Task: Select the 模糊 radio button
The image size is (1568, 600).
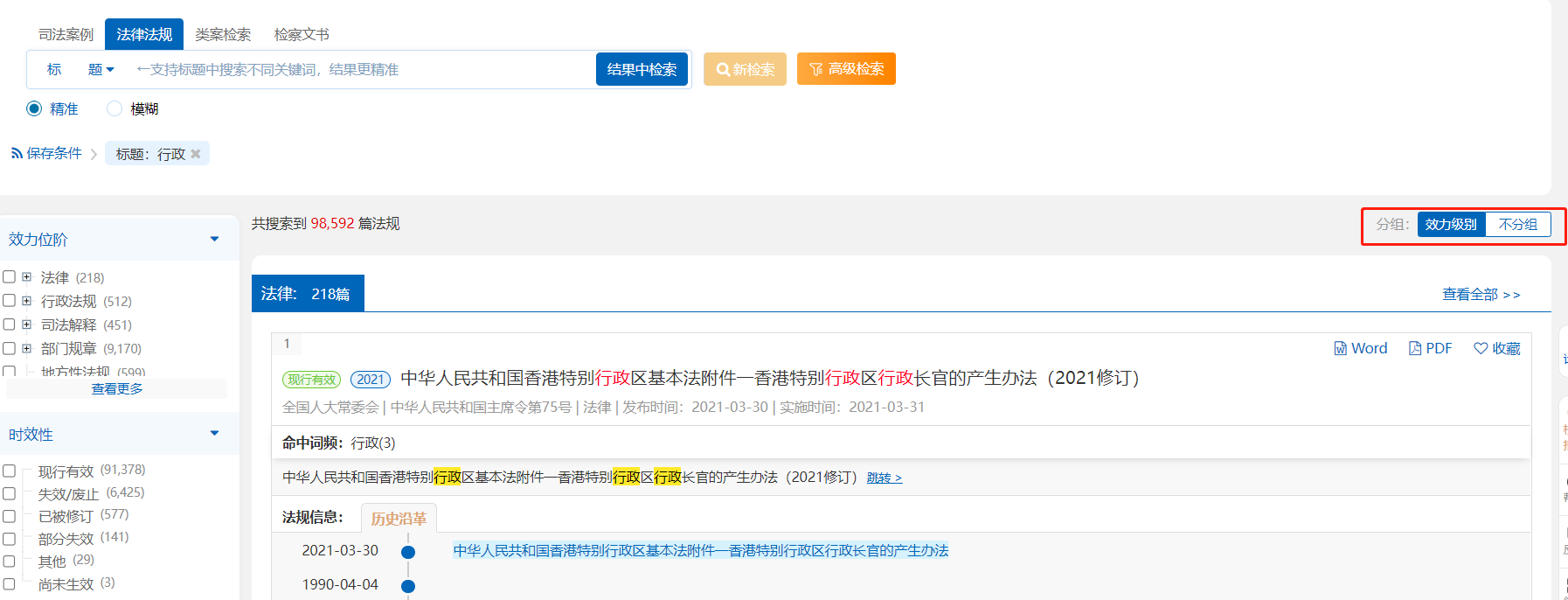Action: pyautogui.click(x=114, y=108)
